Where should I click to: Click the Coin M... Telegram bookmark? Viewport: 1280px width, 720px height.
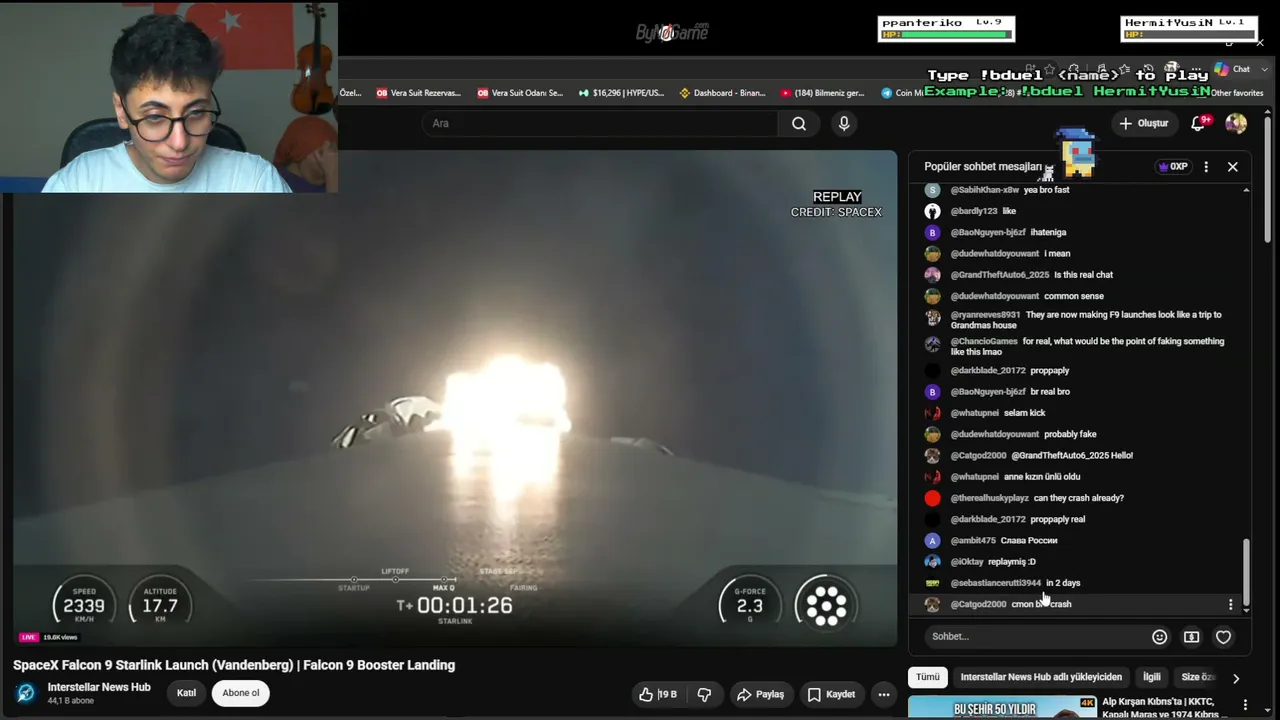(901, 93)
